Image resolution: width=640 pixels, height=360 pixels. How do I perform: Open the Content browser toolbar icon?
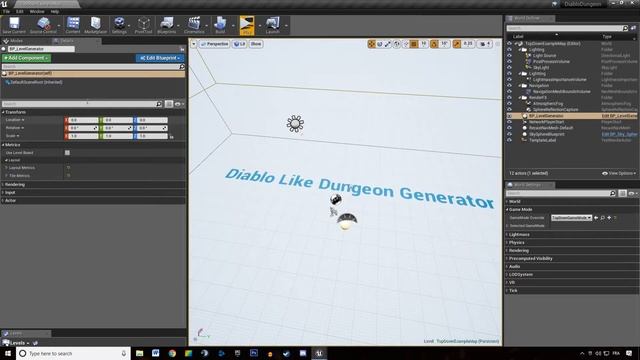tap(73, 25)
